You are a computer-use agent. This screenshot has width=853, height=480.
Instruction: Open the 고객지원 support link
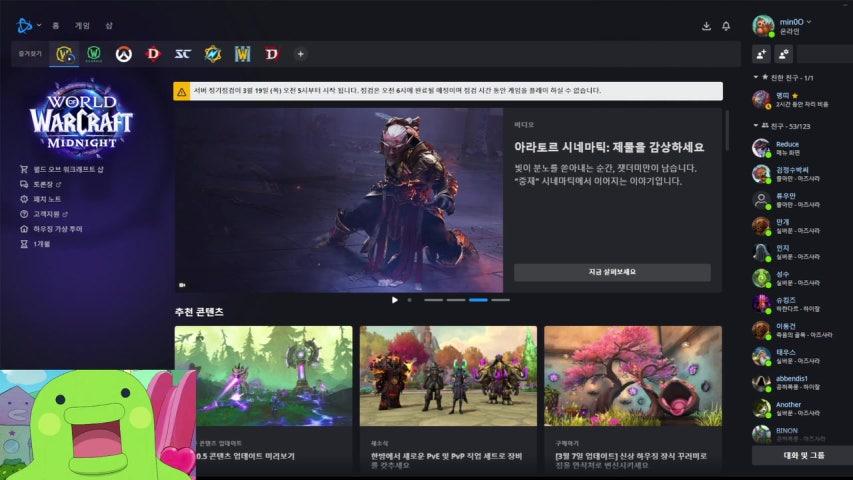(44, 214)
